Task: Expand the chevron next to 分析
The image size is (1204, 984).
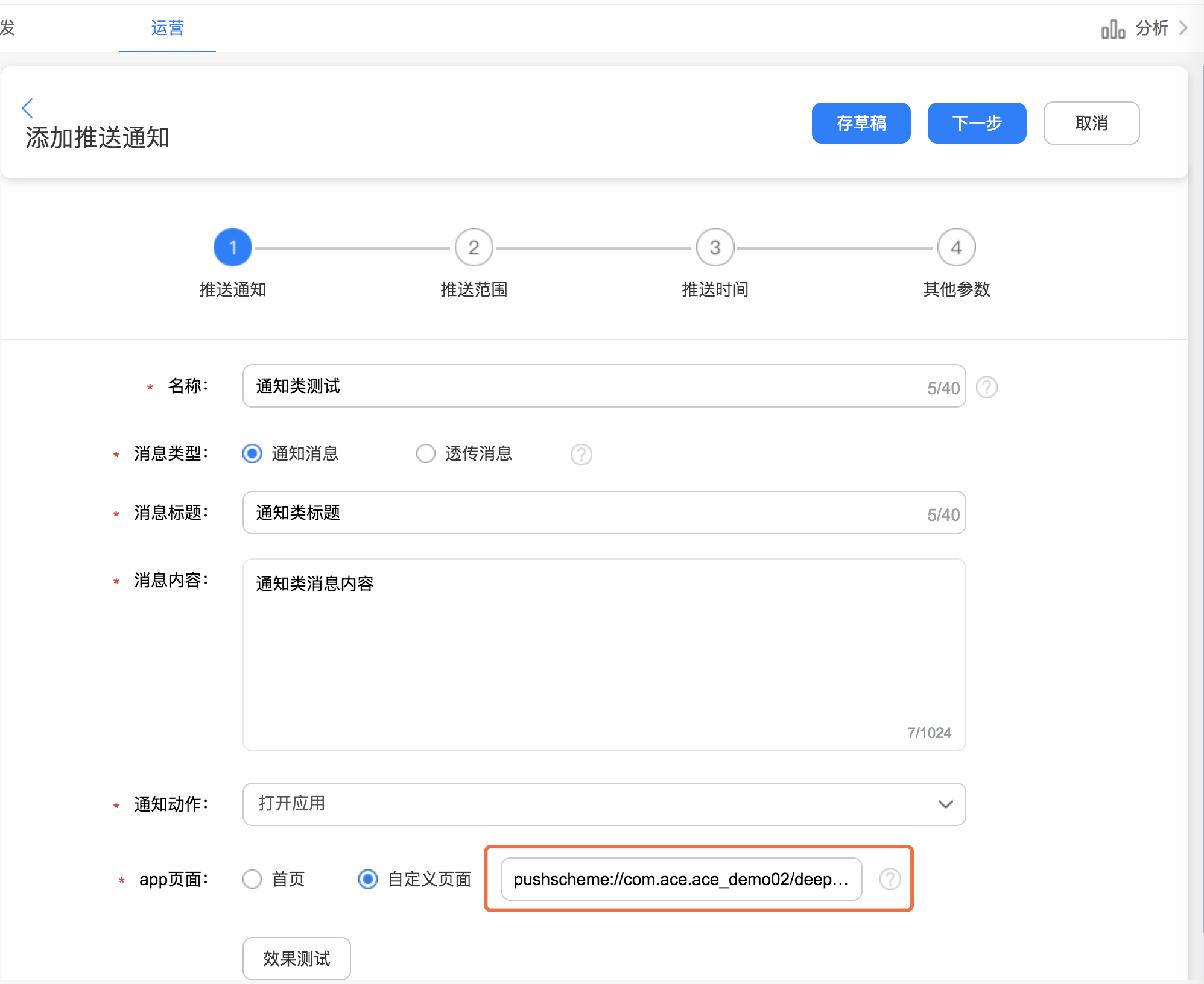Action: 1183,28
